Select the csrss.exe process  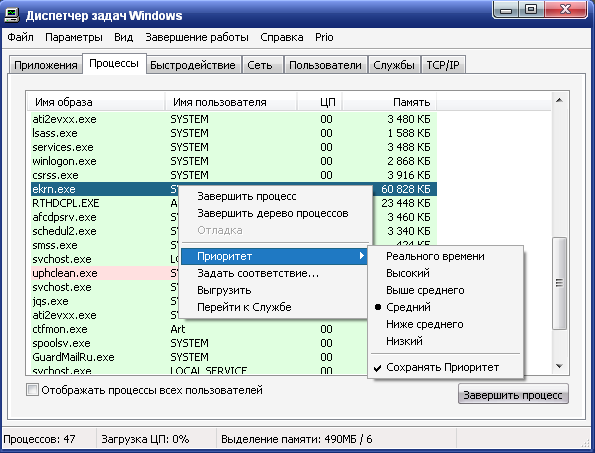(234, 175)
